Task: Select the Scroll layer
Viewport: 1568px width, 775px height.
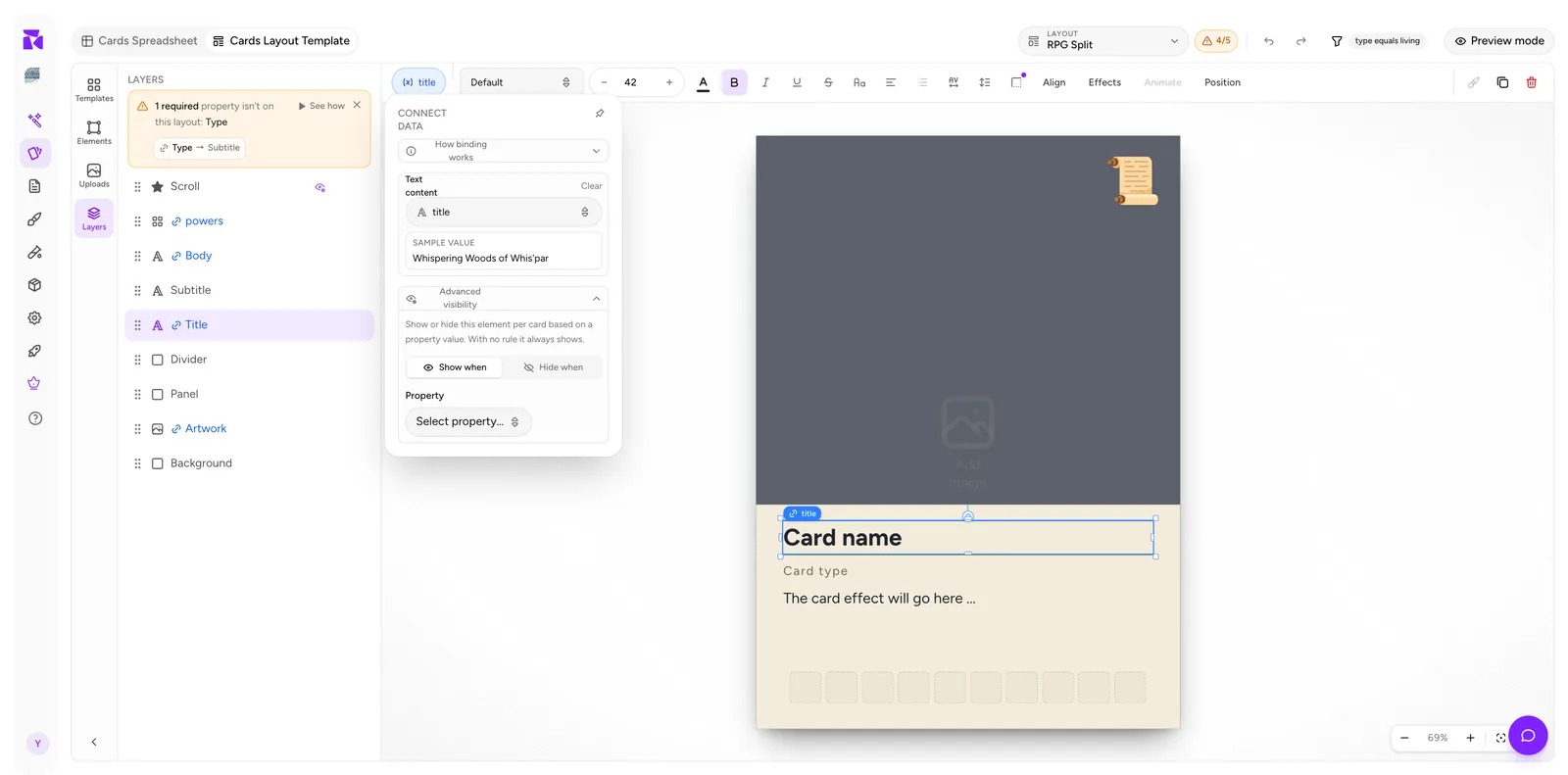Action: 250,186
